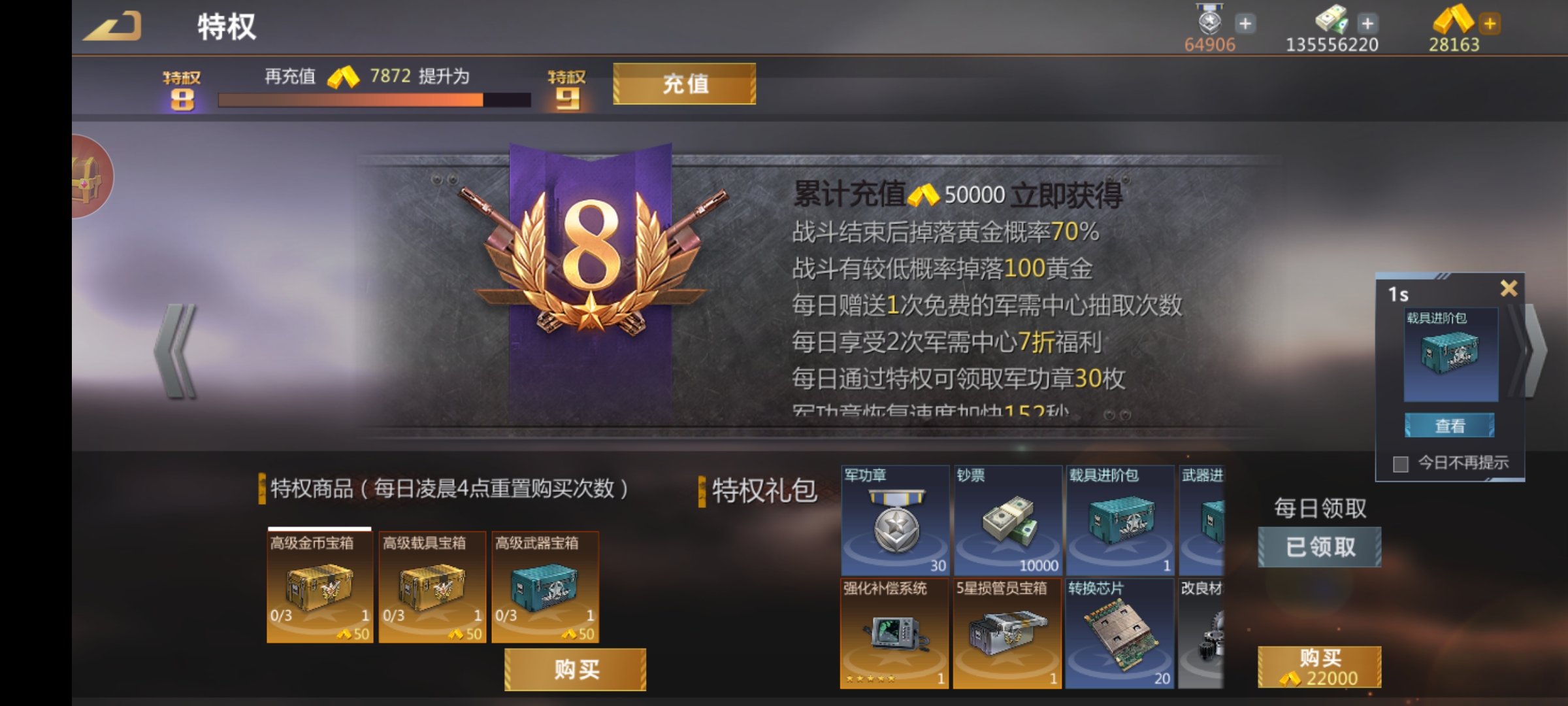The width and height of the screenshot is (1568, 706).
Task: Tap the 钞票 cash reward icon
Action: pos(1007,520)
